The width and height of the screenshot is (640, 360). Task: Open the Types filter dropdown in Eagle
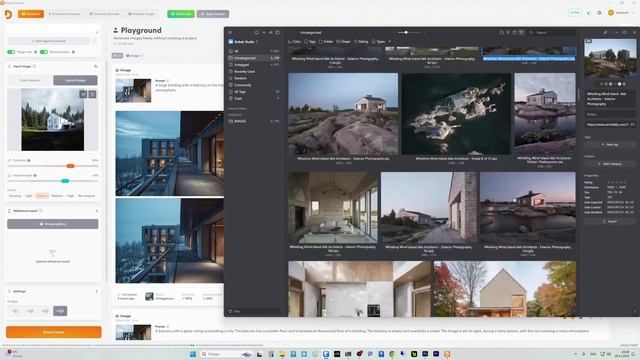click(379, 41)
